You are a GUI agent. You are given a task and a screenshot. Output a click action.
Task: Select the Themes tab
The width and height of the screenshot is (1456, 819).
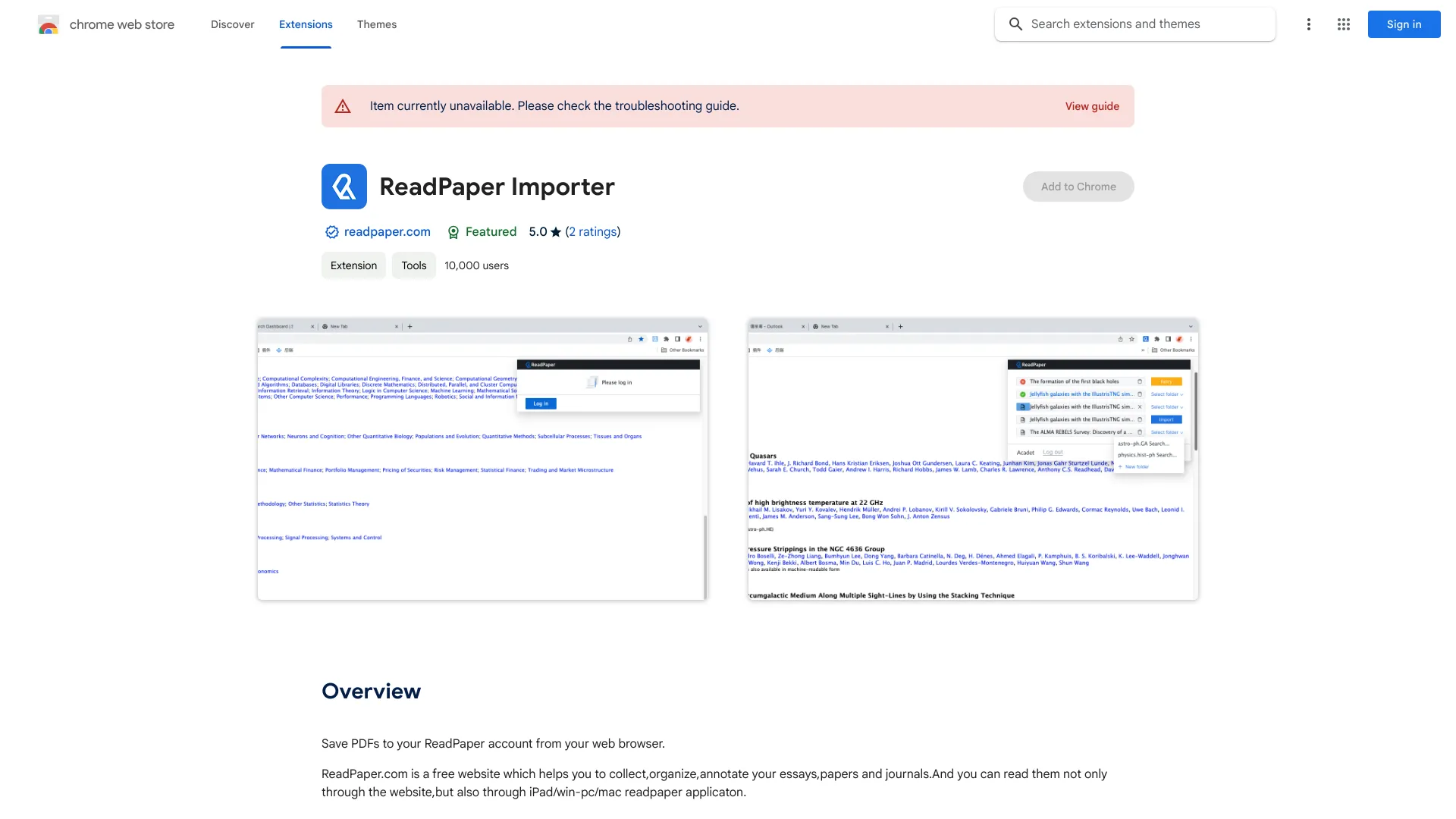pyautogui.click(x=376, y=24)
